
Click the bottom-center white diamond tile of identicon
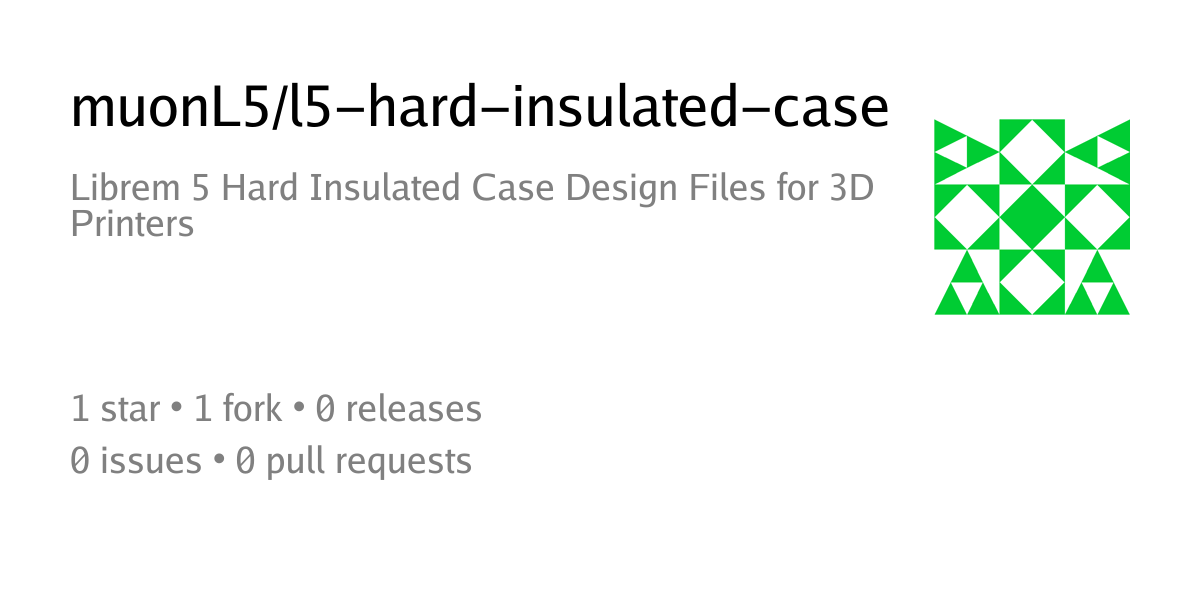coord(1032,282)
